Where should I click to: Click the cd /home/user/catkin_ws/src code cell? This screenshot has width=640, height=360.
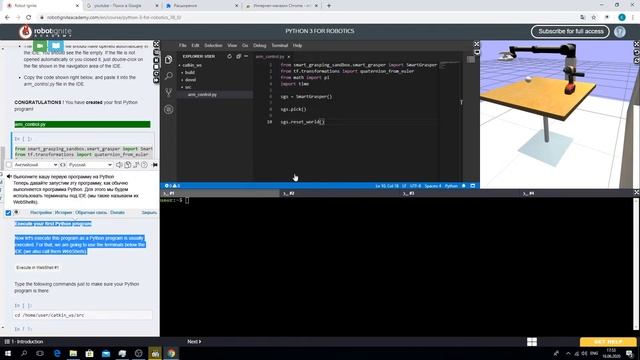pyautogui.click(x=82, y=315)
